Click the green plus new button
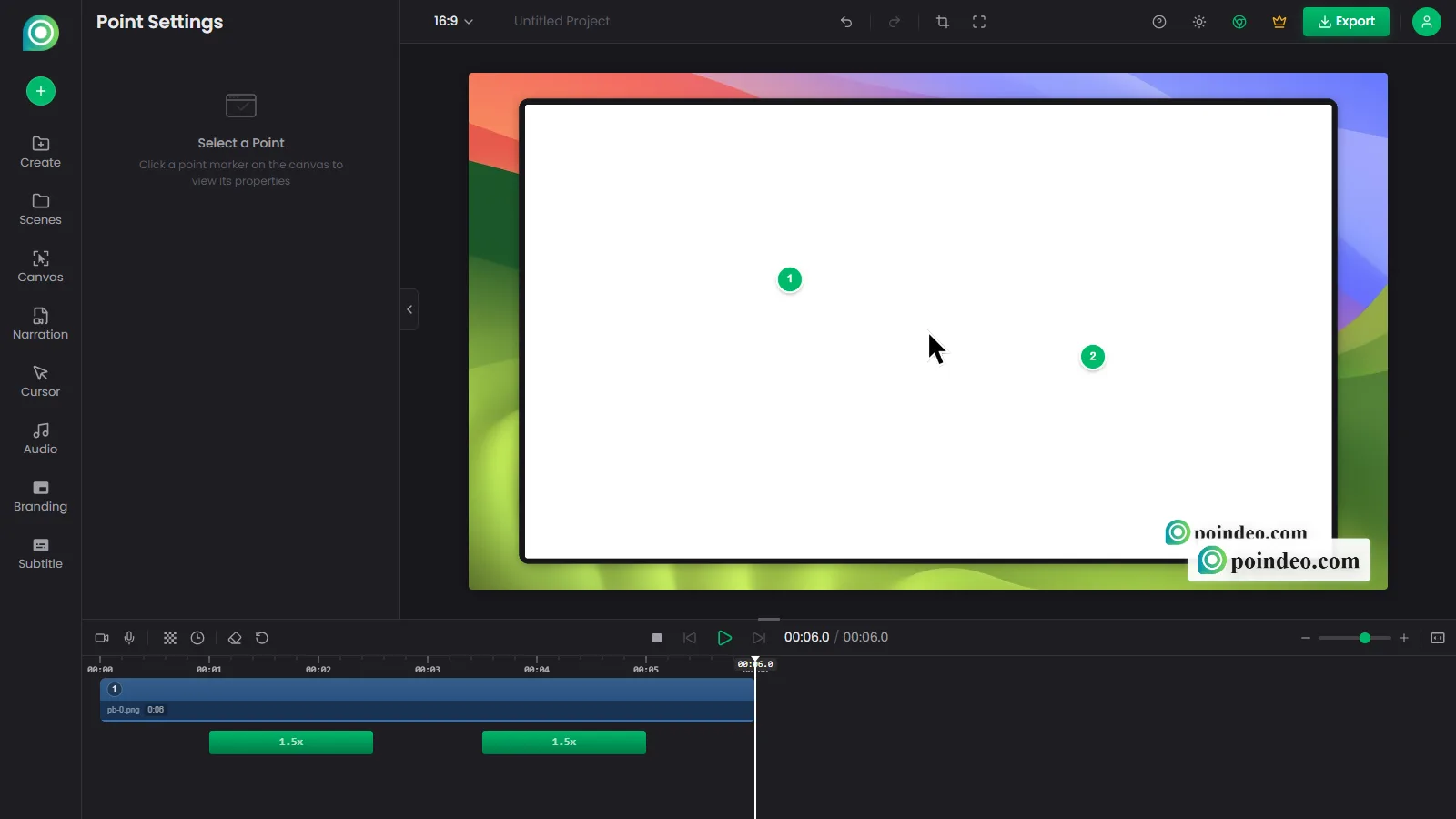The height and width of the screenshot is (819, 1456). 41,91
